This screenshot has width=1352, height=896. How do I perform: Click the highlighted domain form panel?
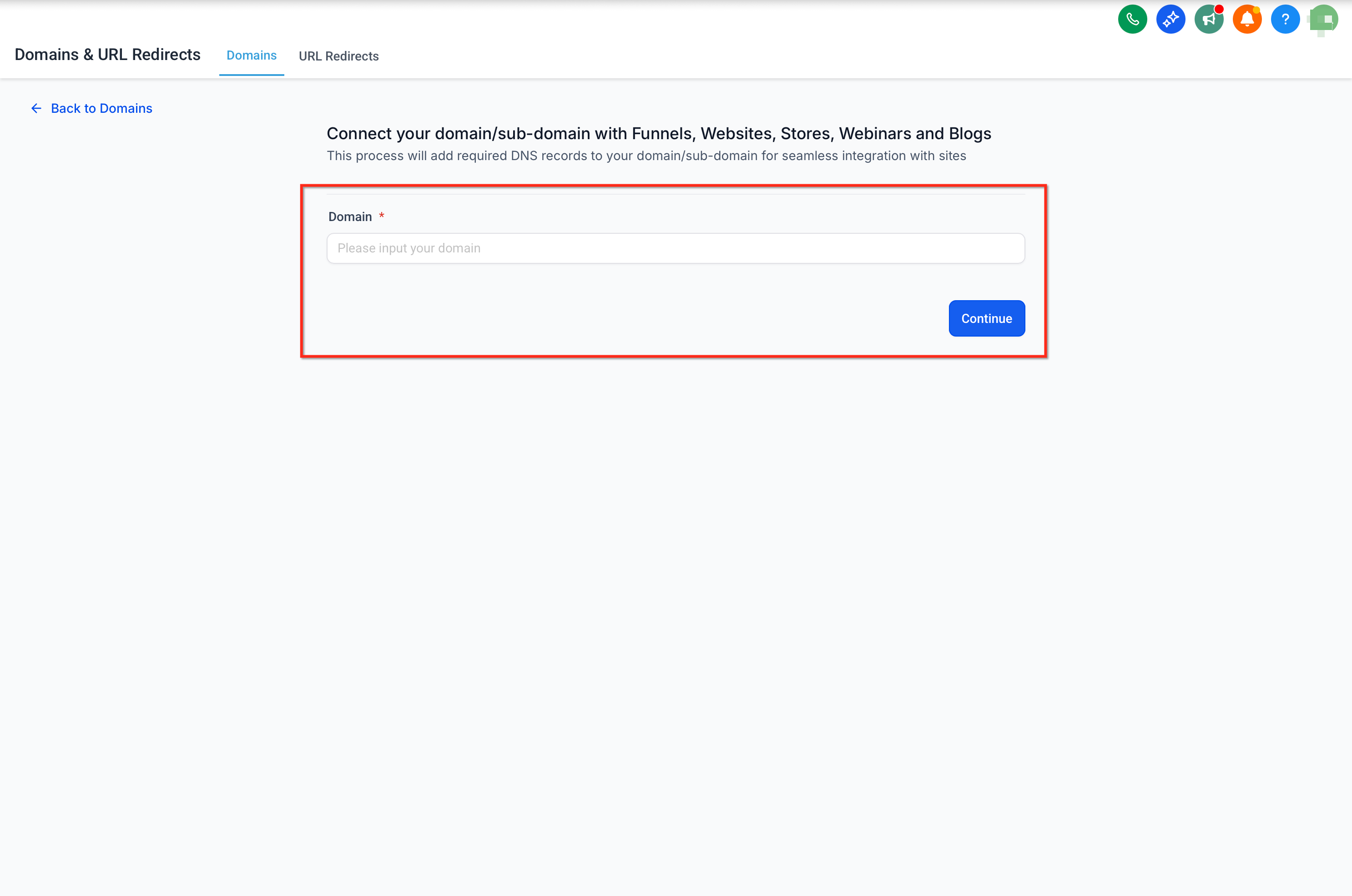click(673, 271)
